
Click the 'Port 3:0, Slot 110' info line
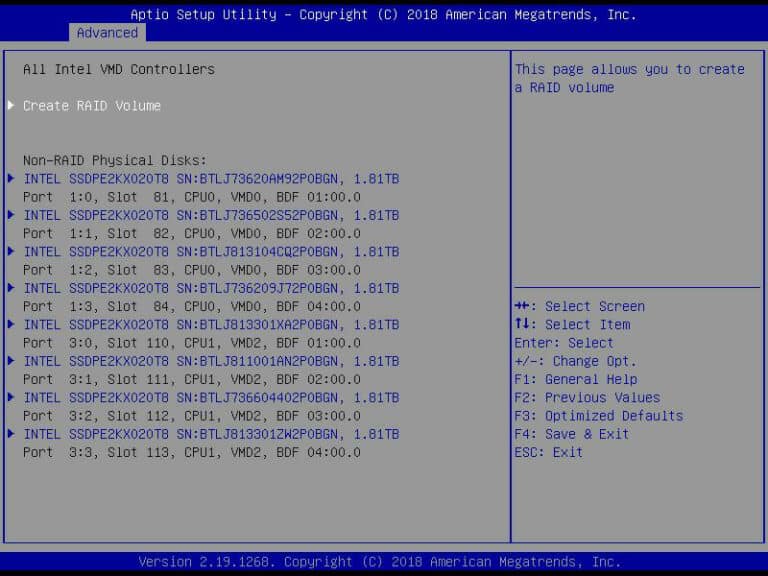192,343
